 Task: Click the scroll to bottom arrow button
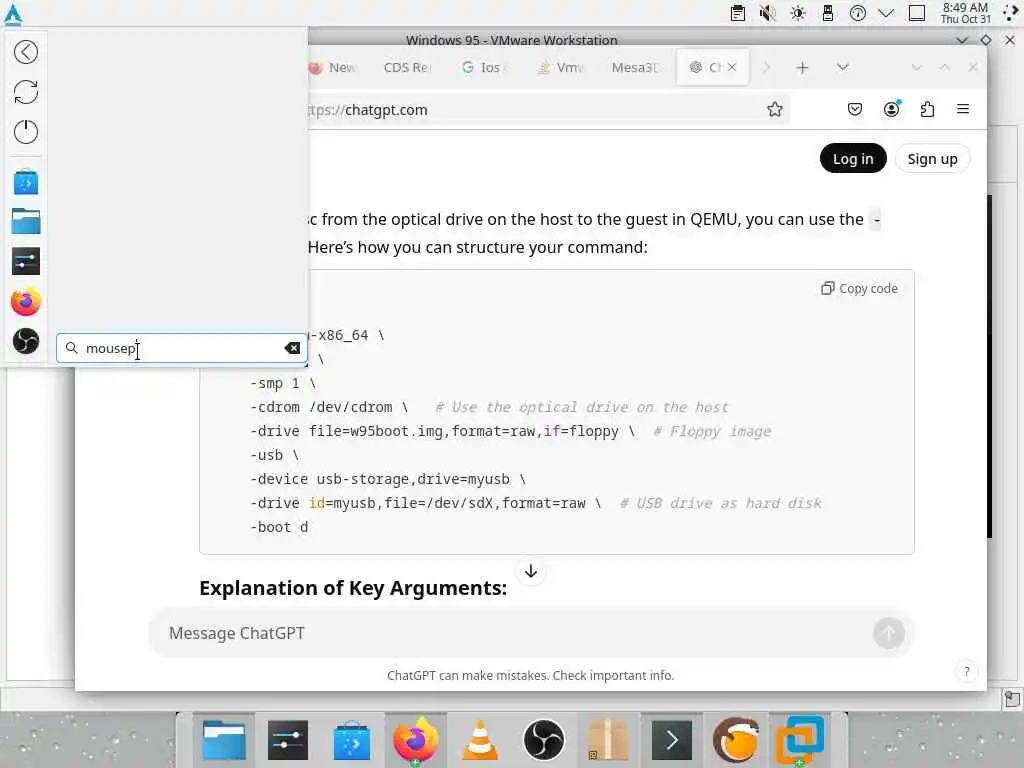pyautogui.click(x=531, y=571)
